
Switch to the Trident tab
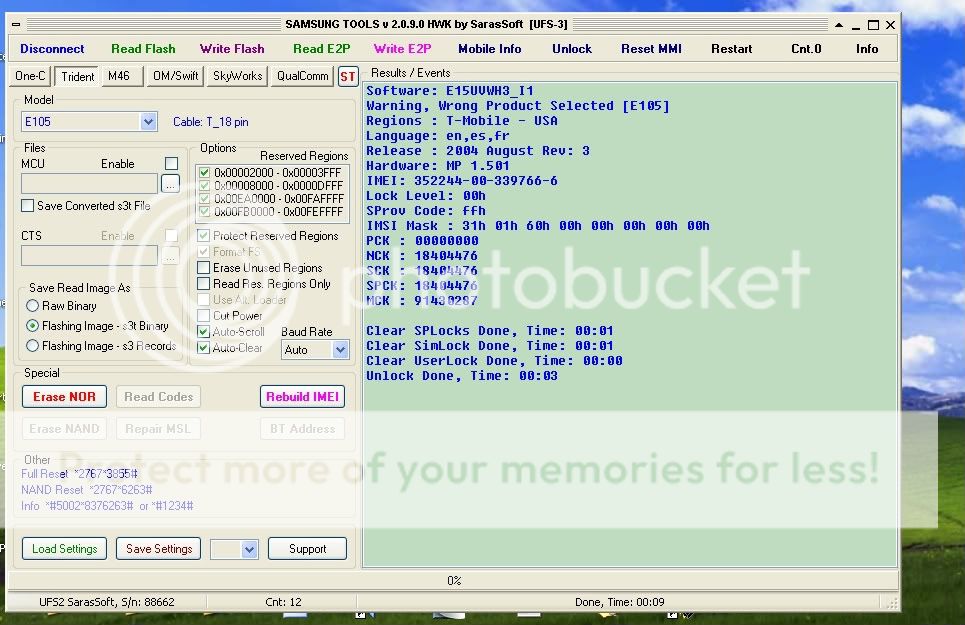78,76
